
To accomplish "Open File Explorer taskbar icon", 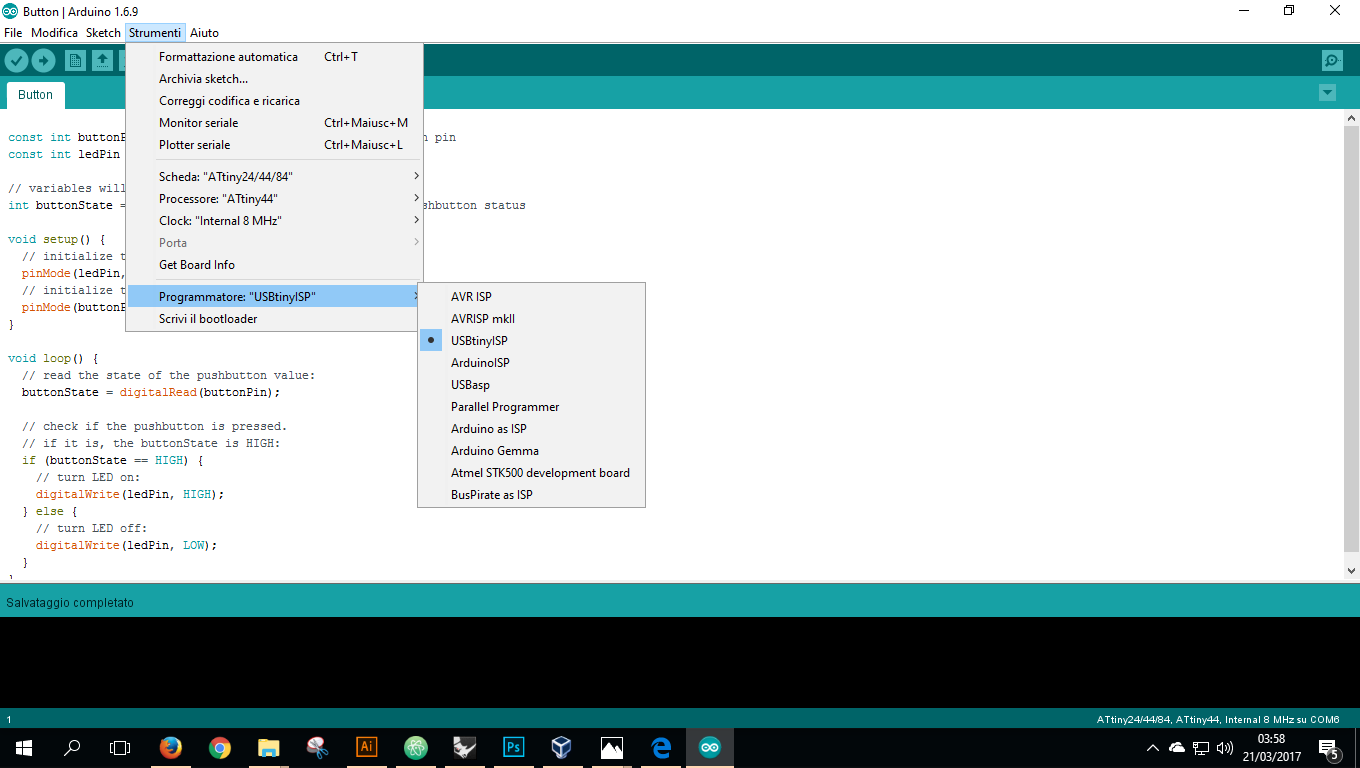I will tap(269, 747).
